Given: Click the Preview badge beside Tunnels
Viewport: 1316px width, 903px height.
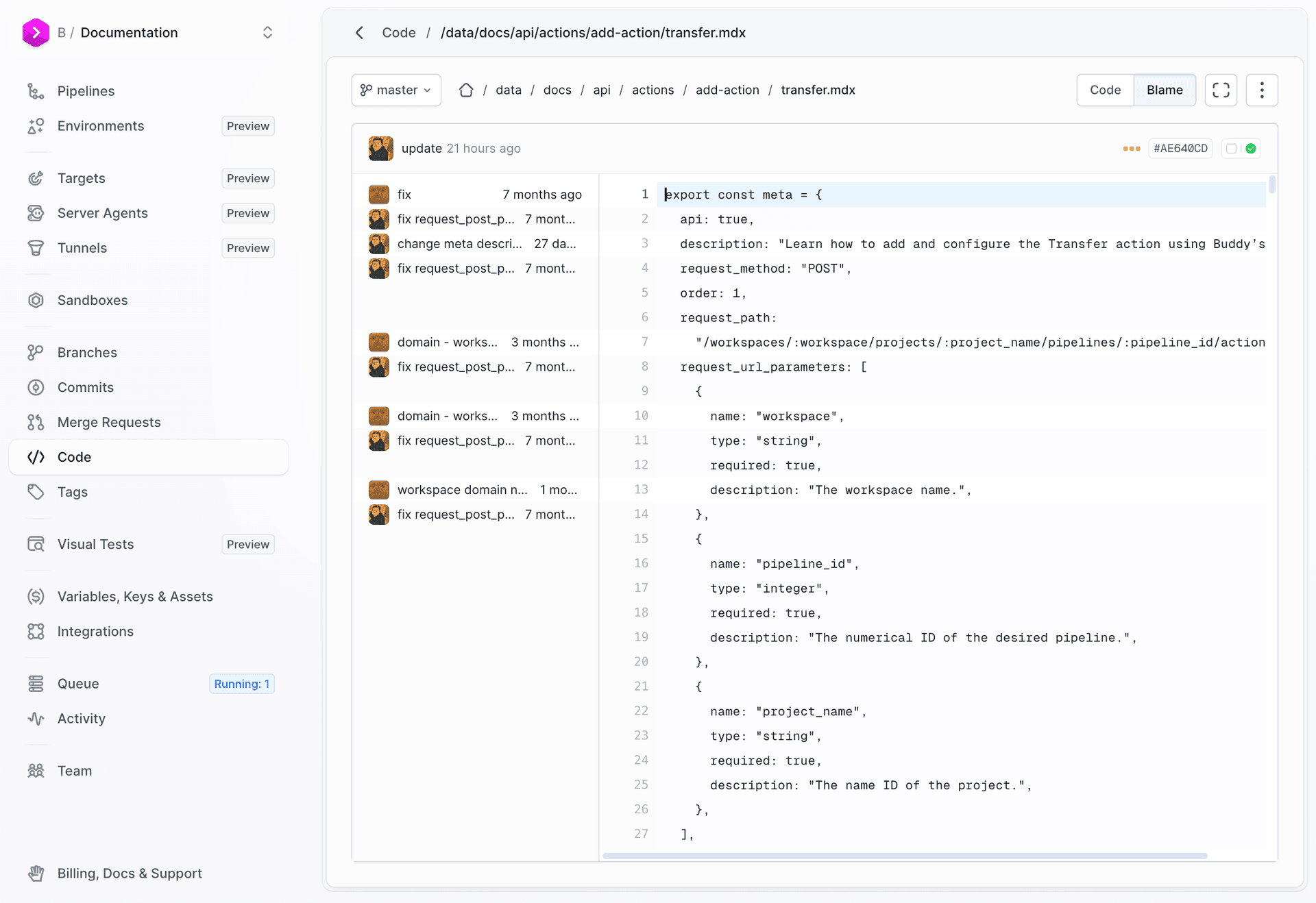Looking at the screenshot, I should click(248, 248).
